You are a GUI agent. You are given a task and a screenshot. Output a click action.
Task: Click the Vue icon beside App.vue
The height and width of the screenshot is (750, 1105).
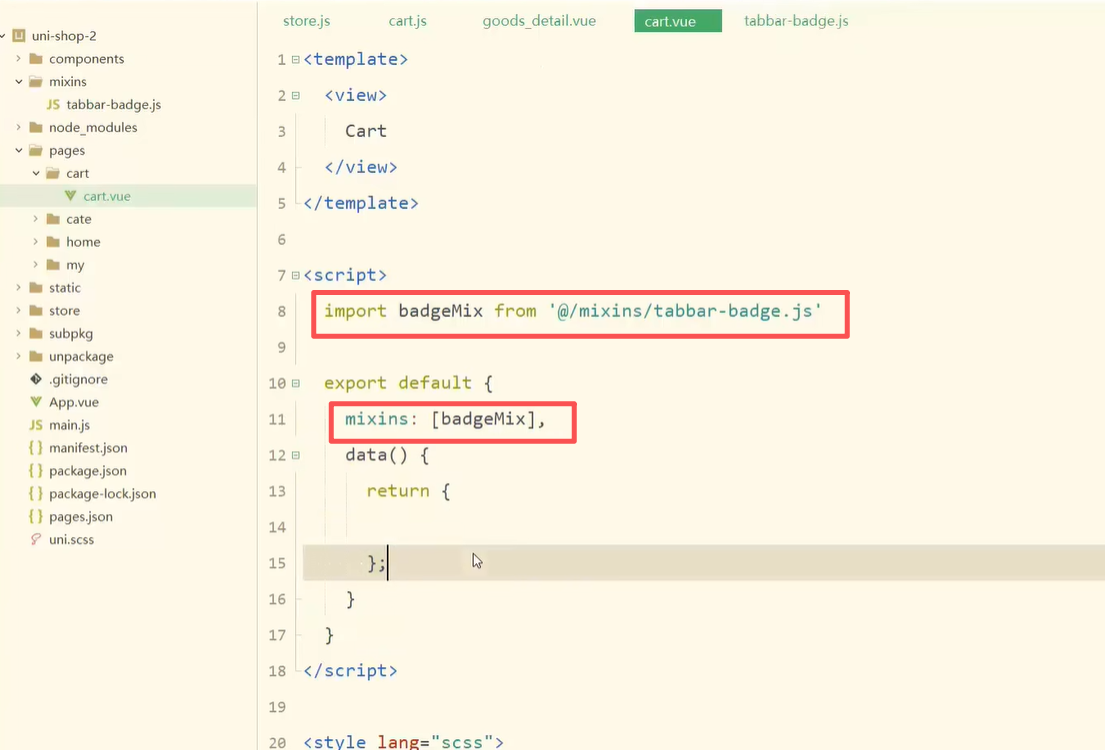[x=36, y=402]
